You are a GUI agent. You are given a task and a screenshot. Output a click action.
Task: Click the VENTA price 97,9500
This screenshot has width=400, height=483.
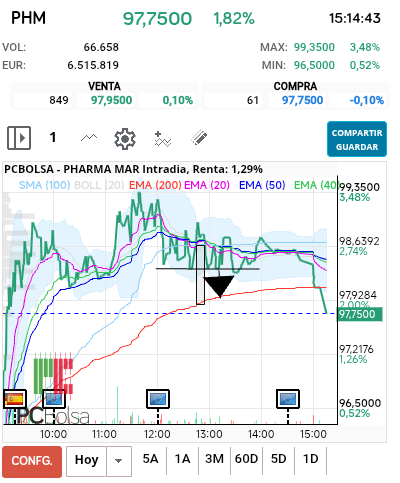coord(111,100)
